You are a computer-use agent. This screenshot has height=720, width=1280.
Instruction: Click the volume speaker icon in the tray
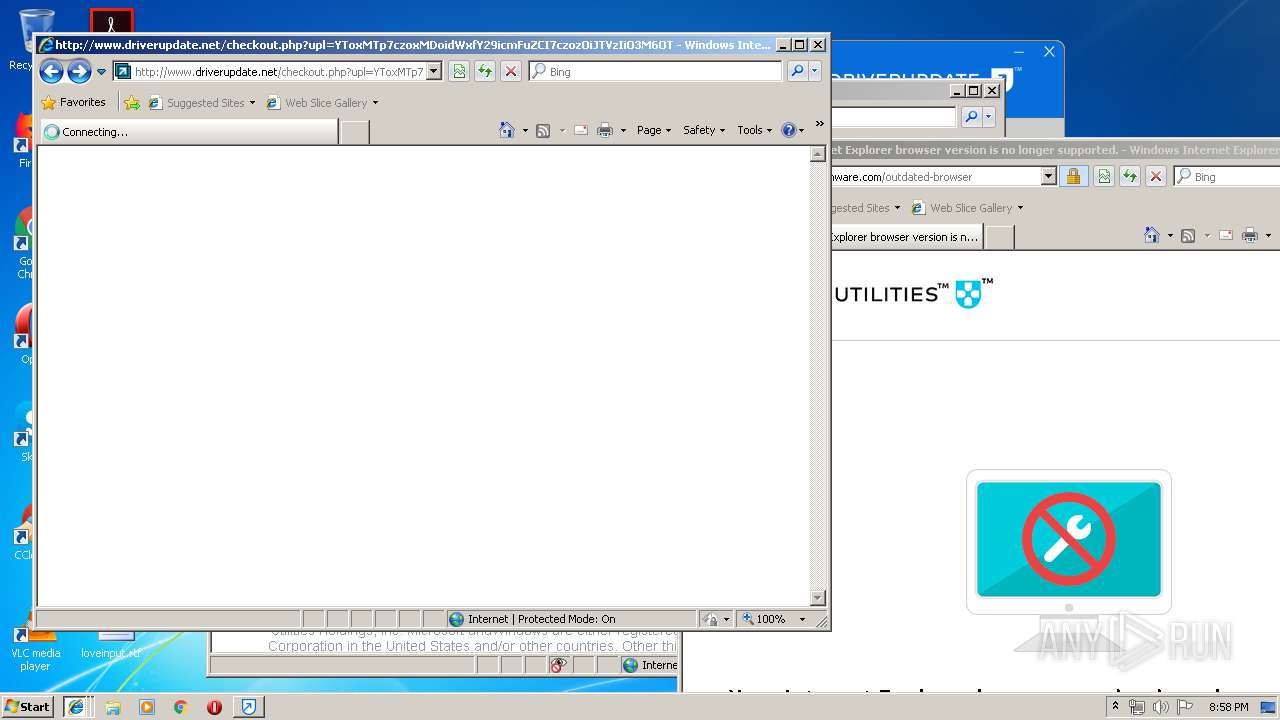click(x=1160, y=707)
